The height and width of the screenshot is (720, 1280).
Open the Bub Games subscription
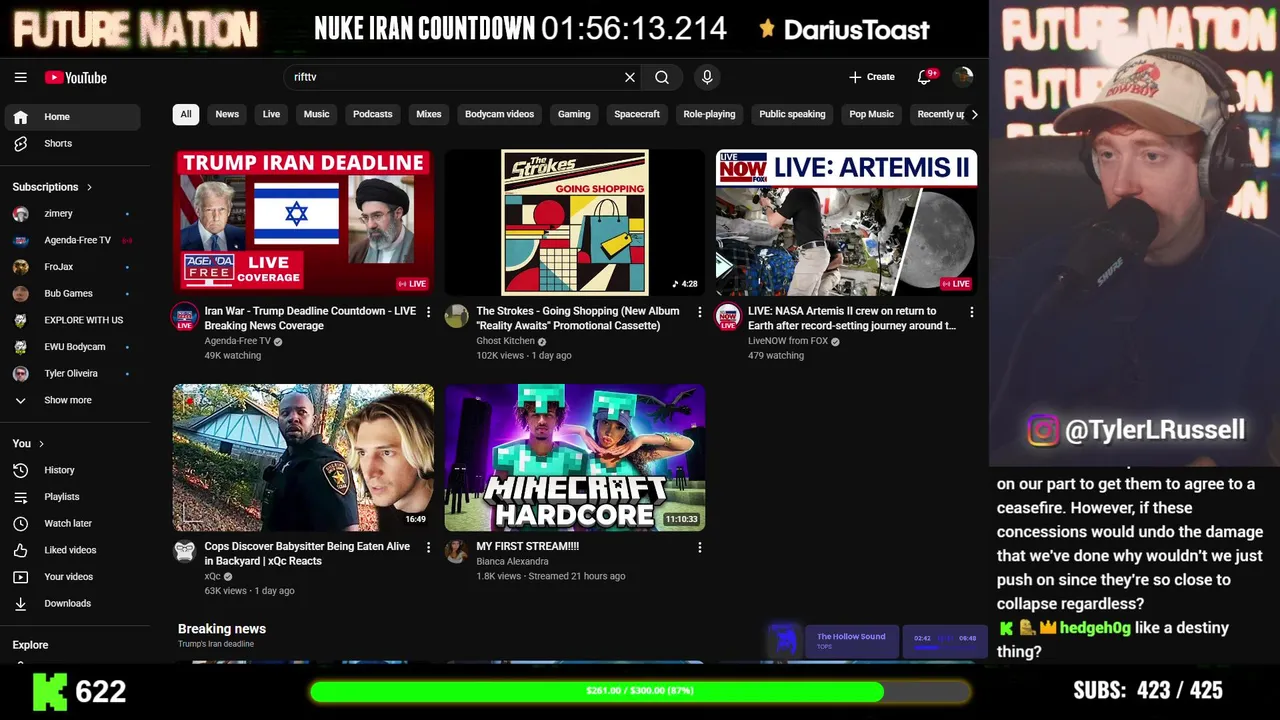click(72, 293)
